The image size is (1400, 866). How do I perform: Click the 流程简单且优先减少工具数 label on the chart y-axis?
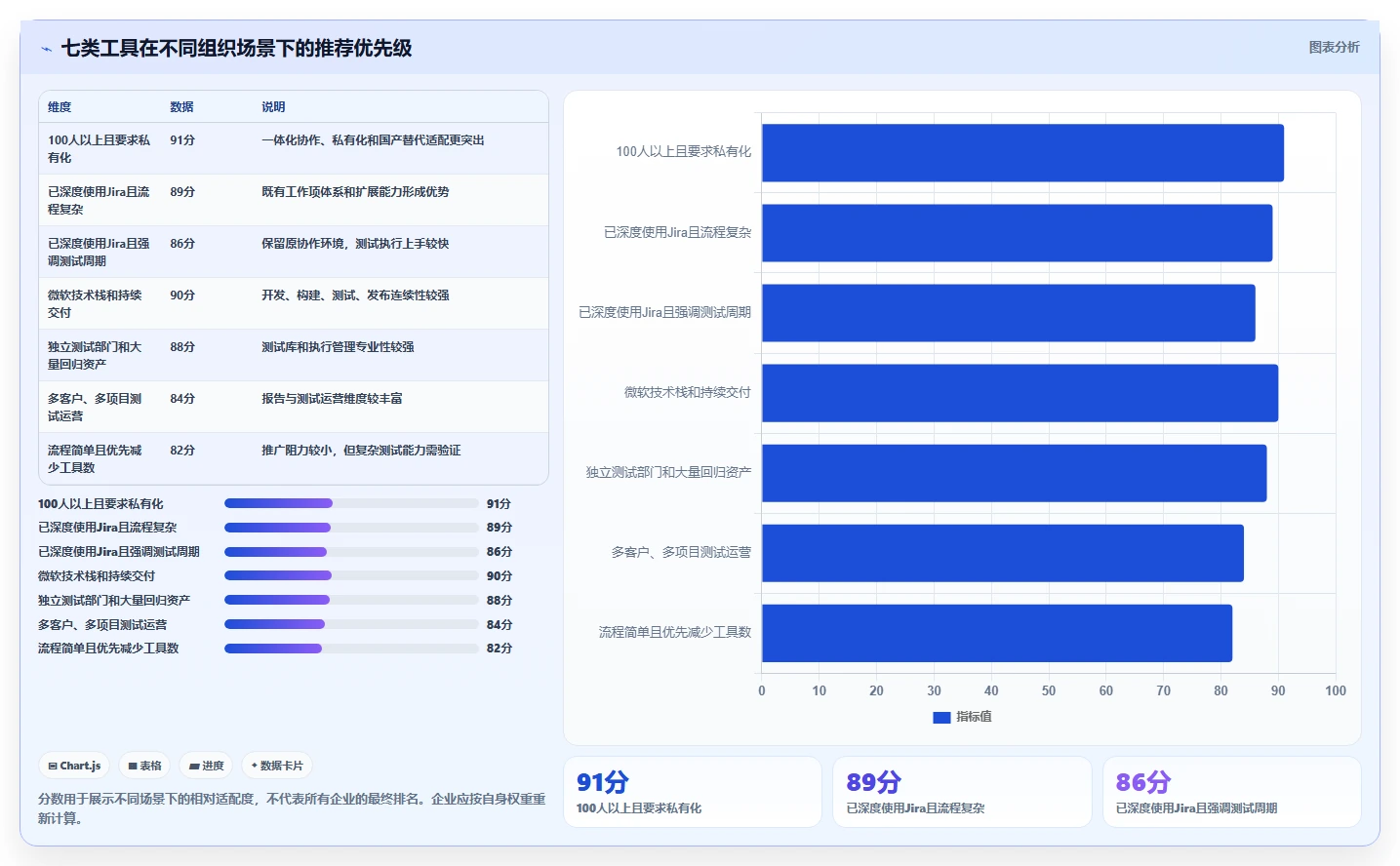click(x=675, y=632)
